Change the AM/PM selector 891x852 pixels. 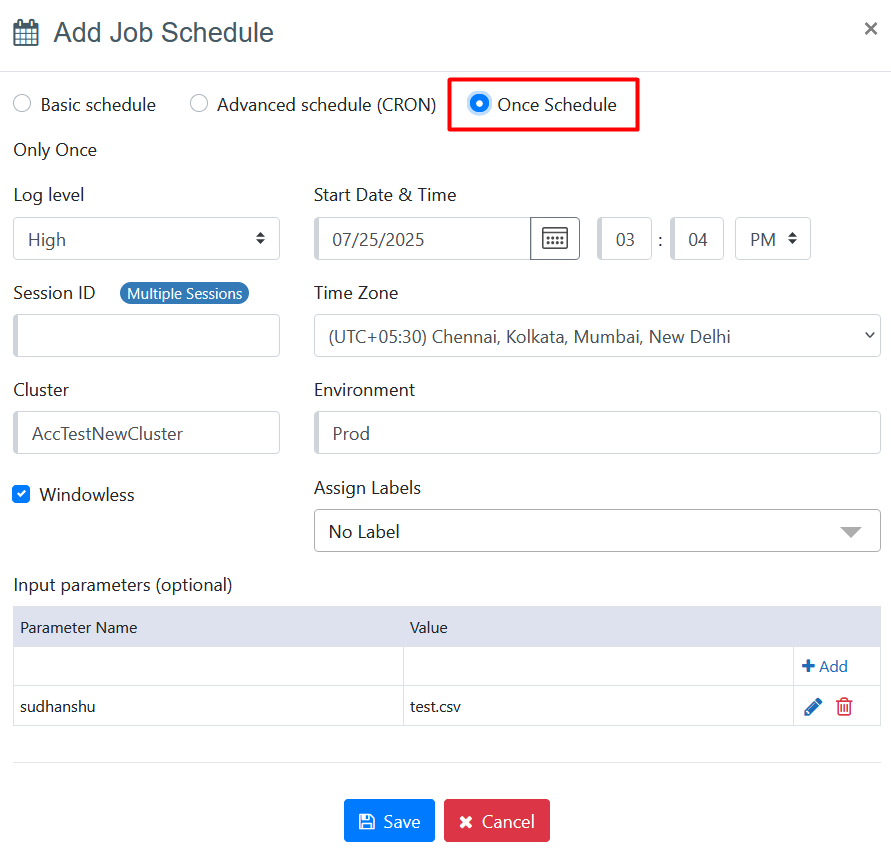772,239
